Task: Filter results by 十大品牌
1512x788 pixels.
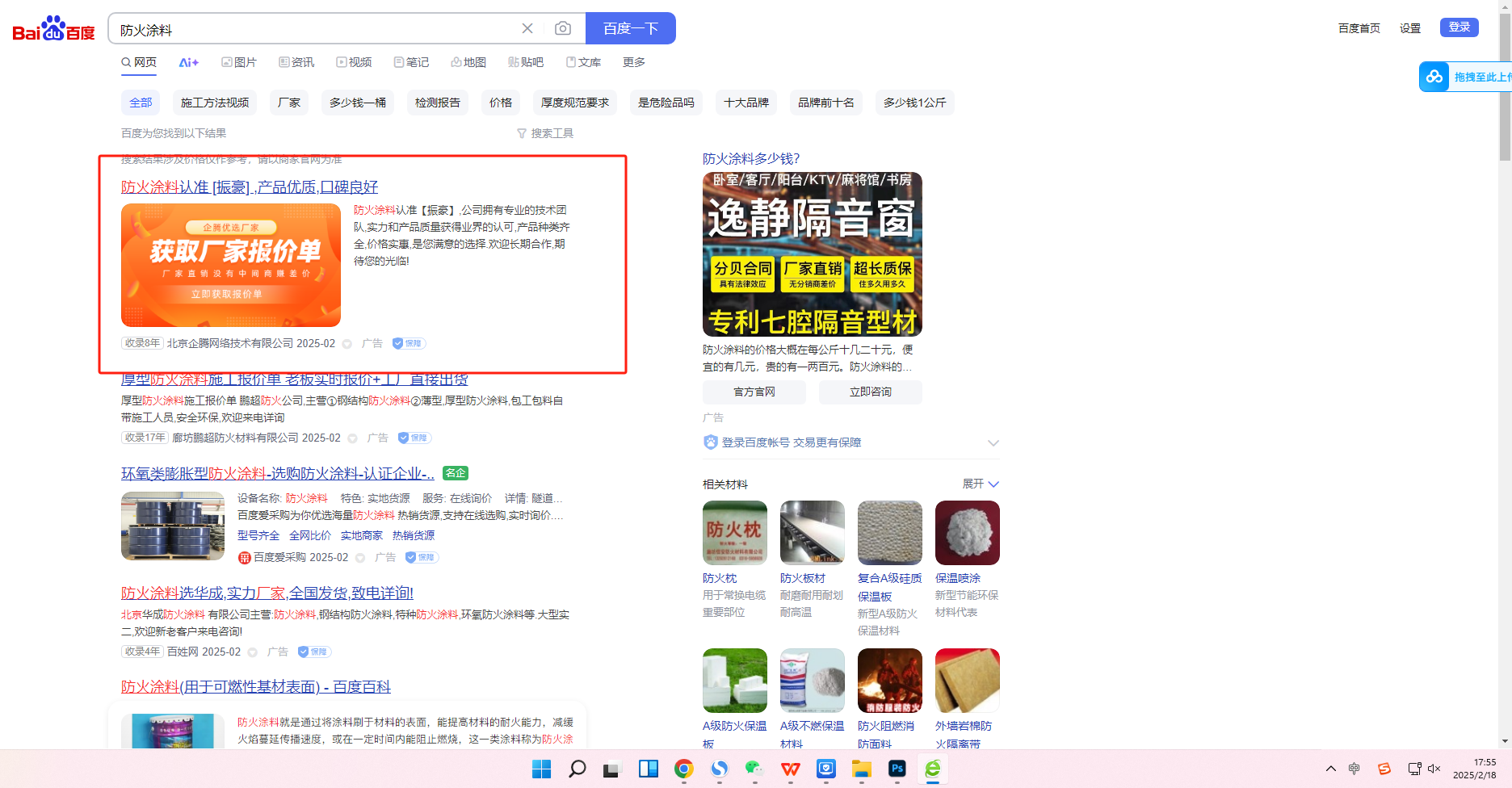Action: point(746,103)
